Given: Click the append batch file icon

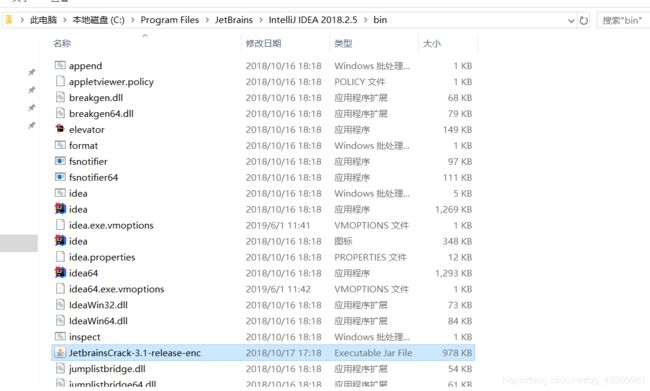Looking at the screenshot, I should click(61, 65).
